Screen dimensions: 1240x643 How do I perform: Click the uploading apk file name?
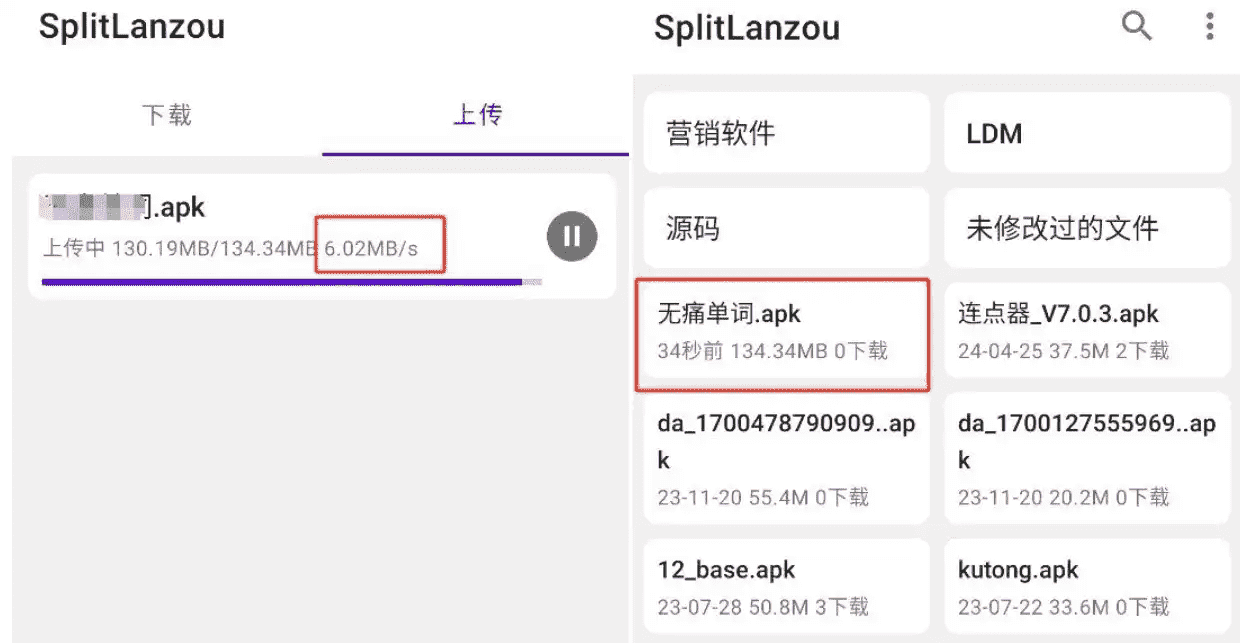point(125,208)
